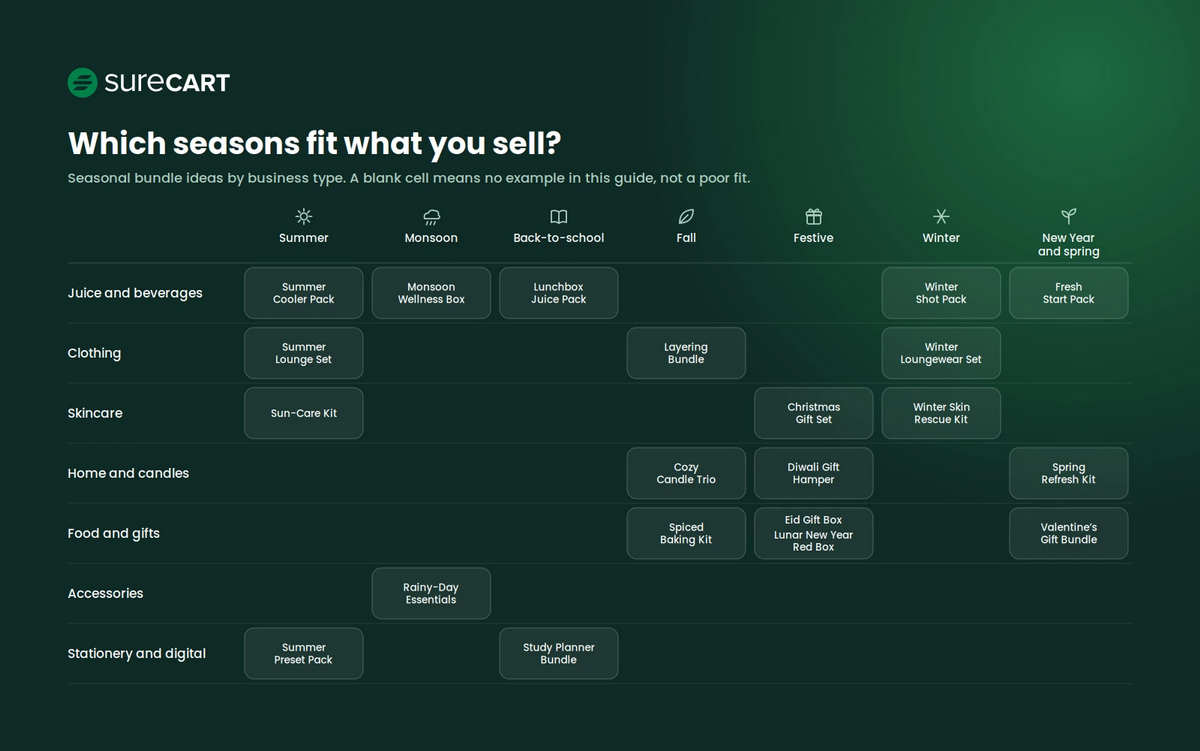Click the sun icon above Summer
Screen dimensions: 1200x751
pyautogui.click(x=304, y=216)
